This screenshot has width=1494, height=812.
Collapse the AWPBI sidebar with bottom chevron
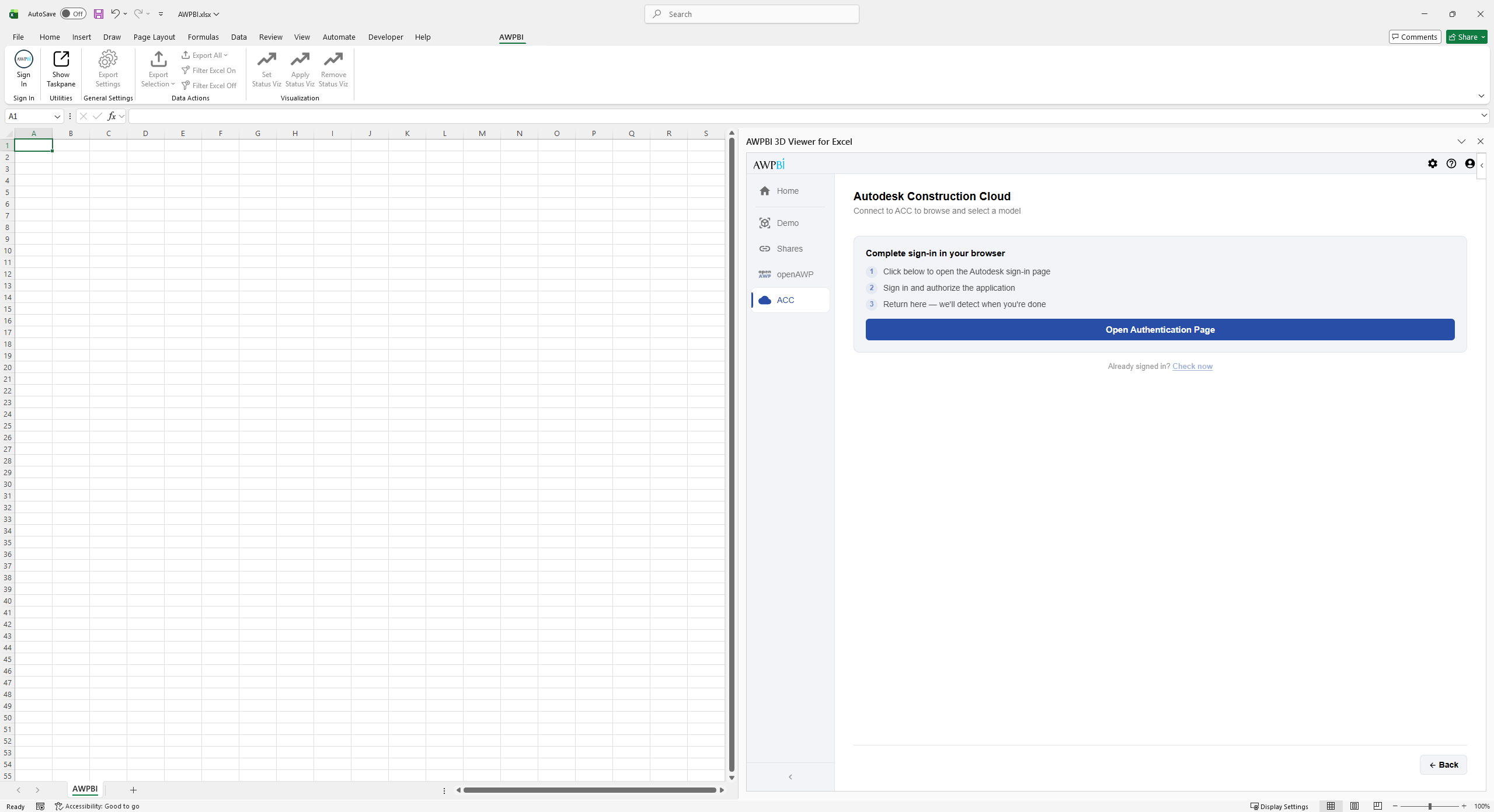pyautogui.click(x=790, y=777)
